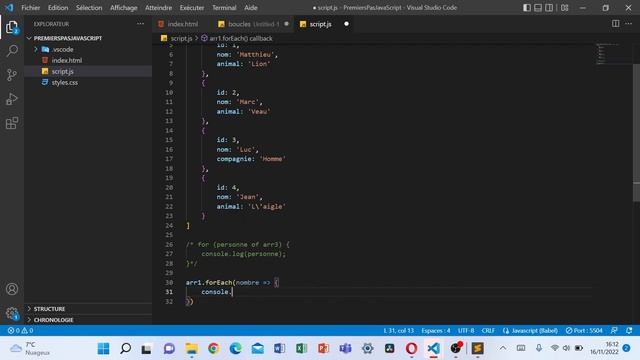
Task: Open the Terminal menu
Action: coord(224,8)
